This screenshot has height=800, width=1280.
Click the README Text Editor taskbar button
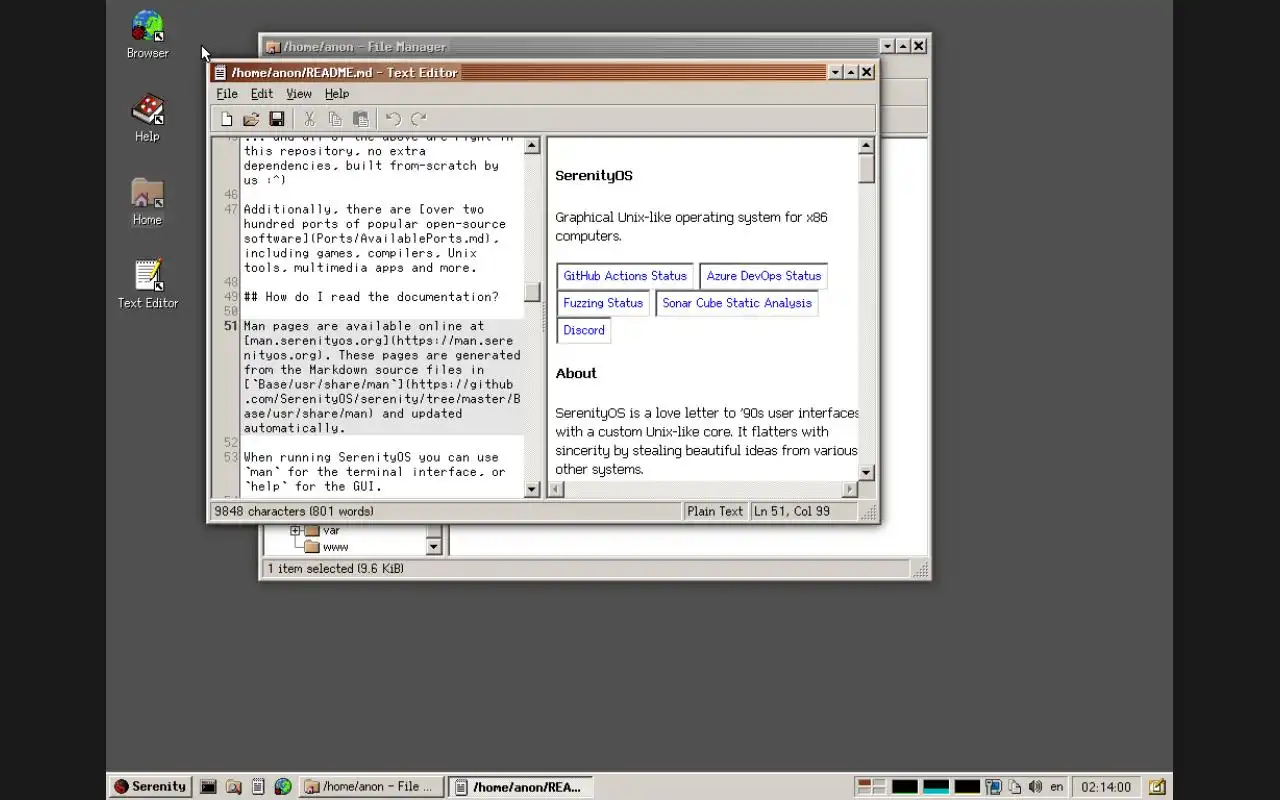point(520,787)
